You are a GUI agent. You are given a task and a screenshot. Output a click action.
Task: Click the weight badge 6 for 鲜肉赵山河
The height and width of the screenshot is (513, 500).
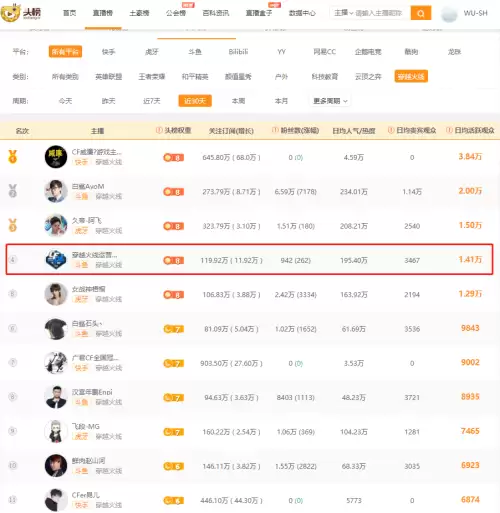click(x=173, y=466)
